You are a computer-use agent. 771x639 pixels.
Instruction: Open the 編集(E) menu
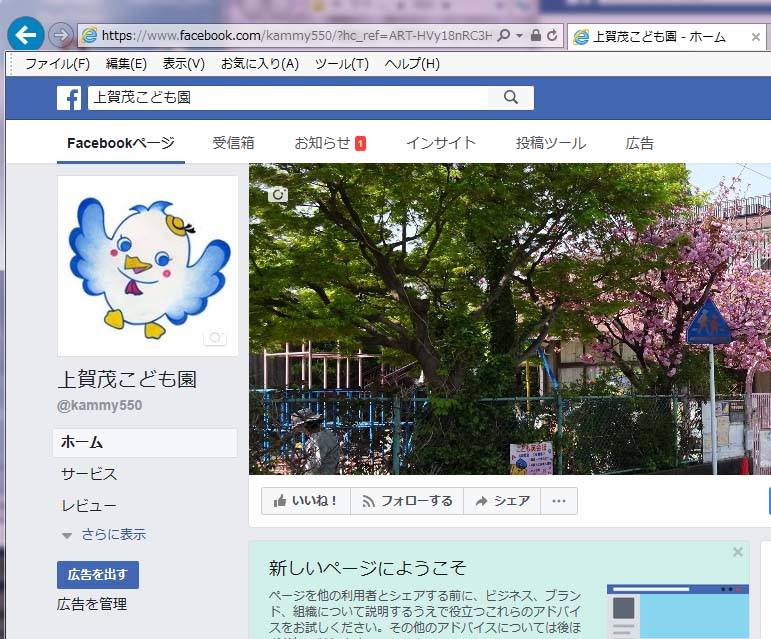[x=126, y=64]
